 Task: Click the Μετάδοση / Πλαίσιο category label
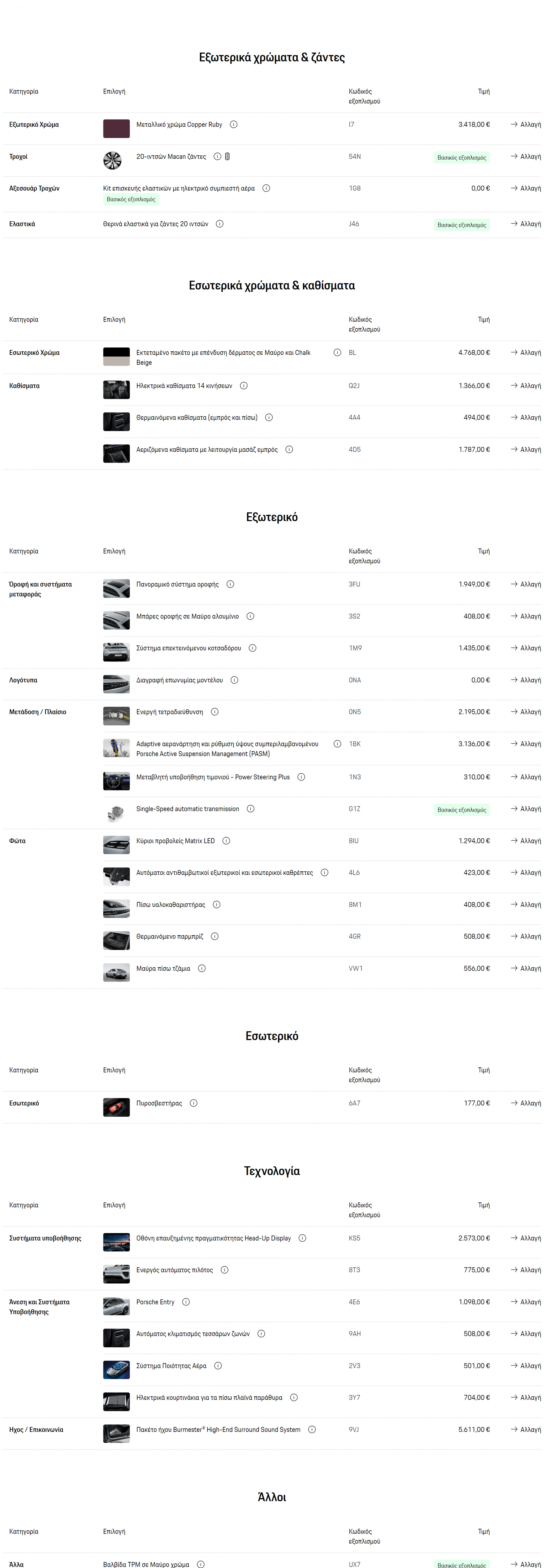click(38, 712)
